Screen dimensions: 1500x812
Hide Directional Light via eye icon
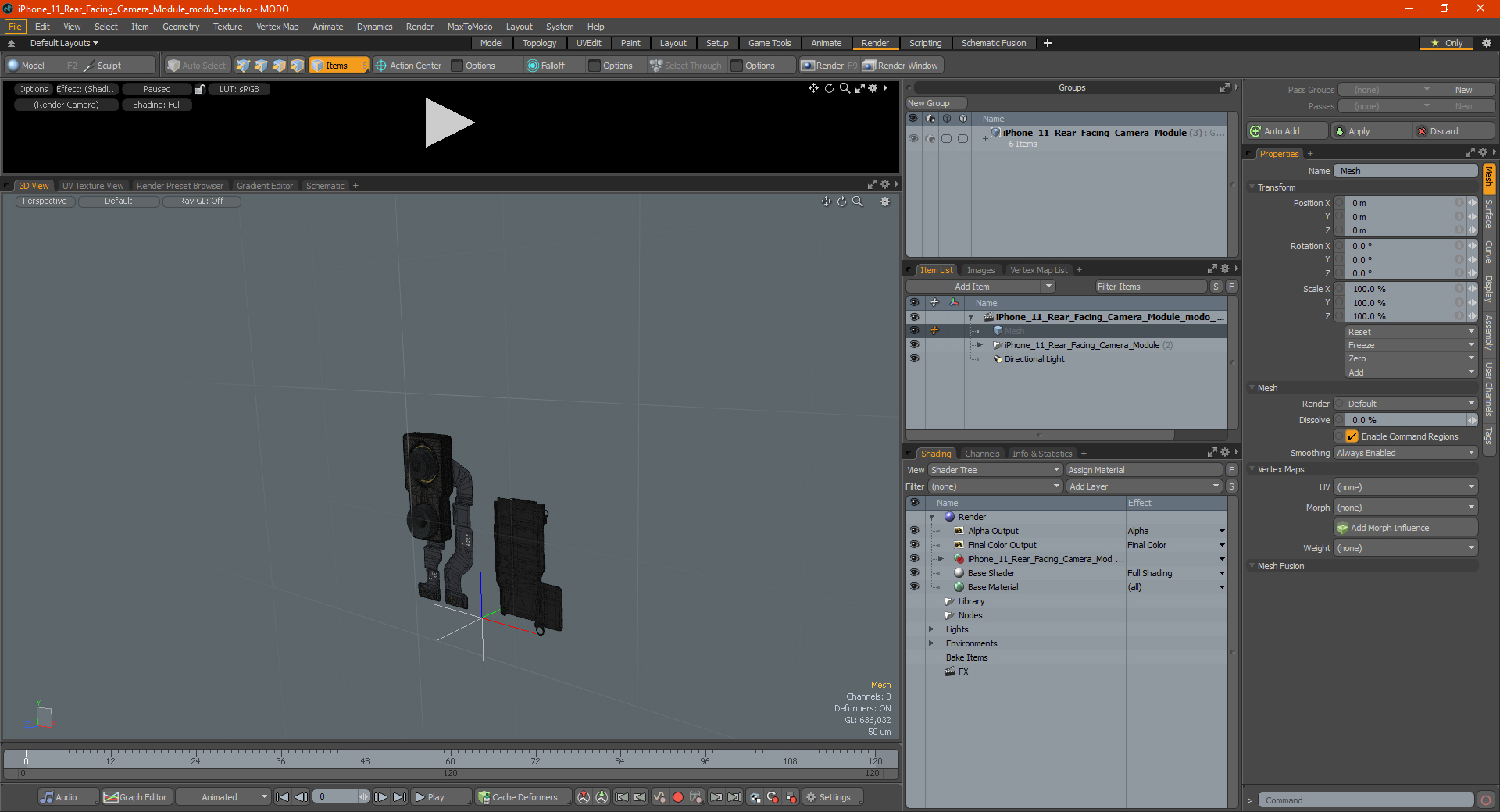coord(914,359)
